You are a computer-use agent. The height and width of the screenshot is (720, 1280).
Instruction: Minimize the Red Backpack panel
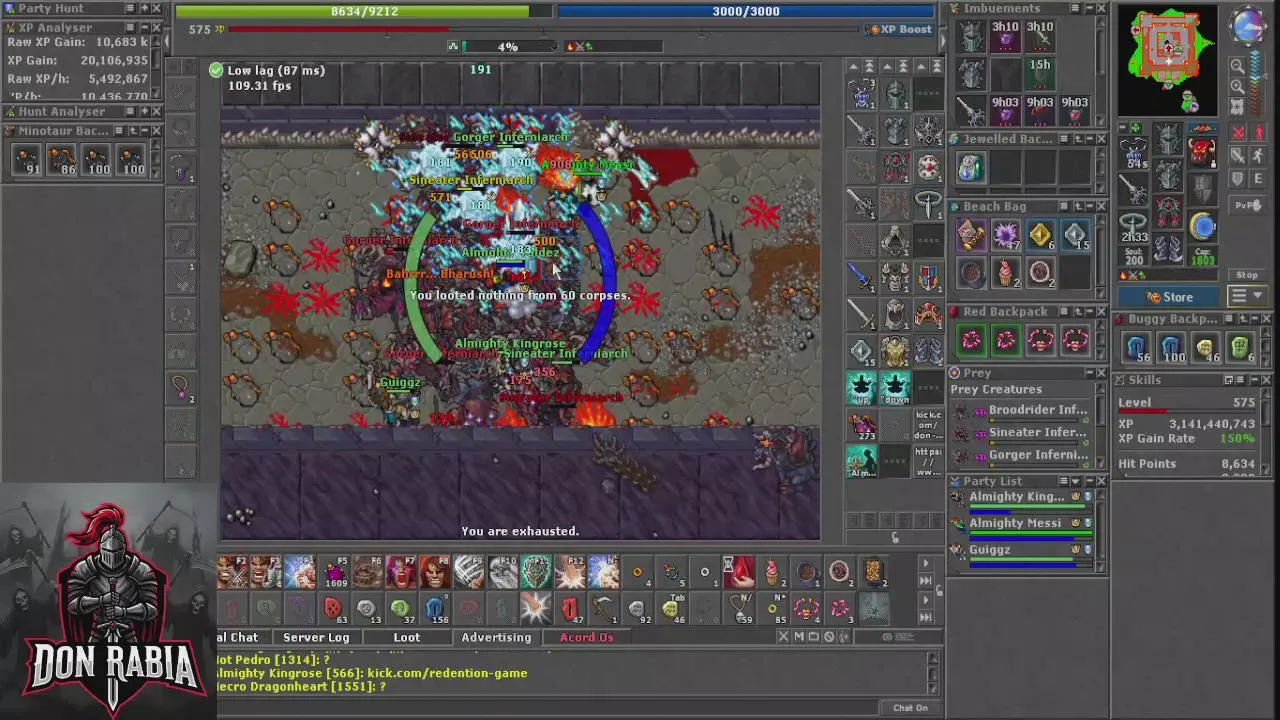point(1088,311)
